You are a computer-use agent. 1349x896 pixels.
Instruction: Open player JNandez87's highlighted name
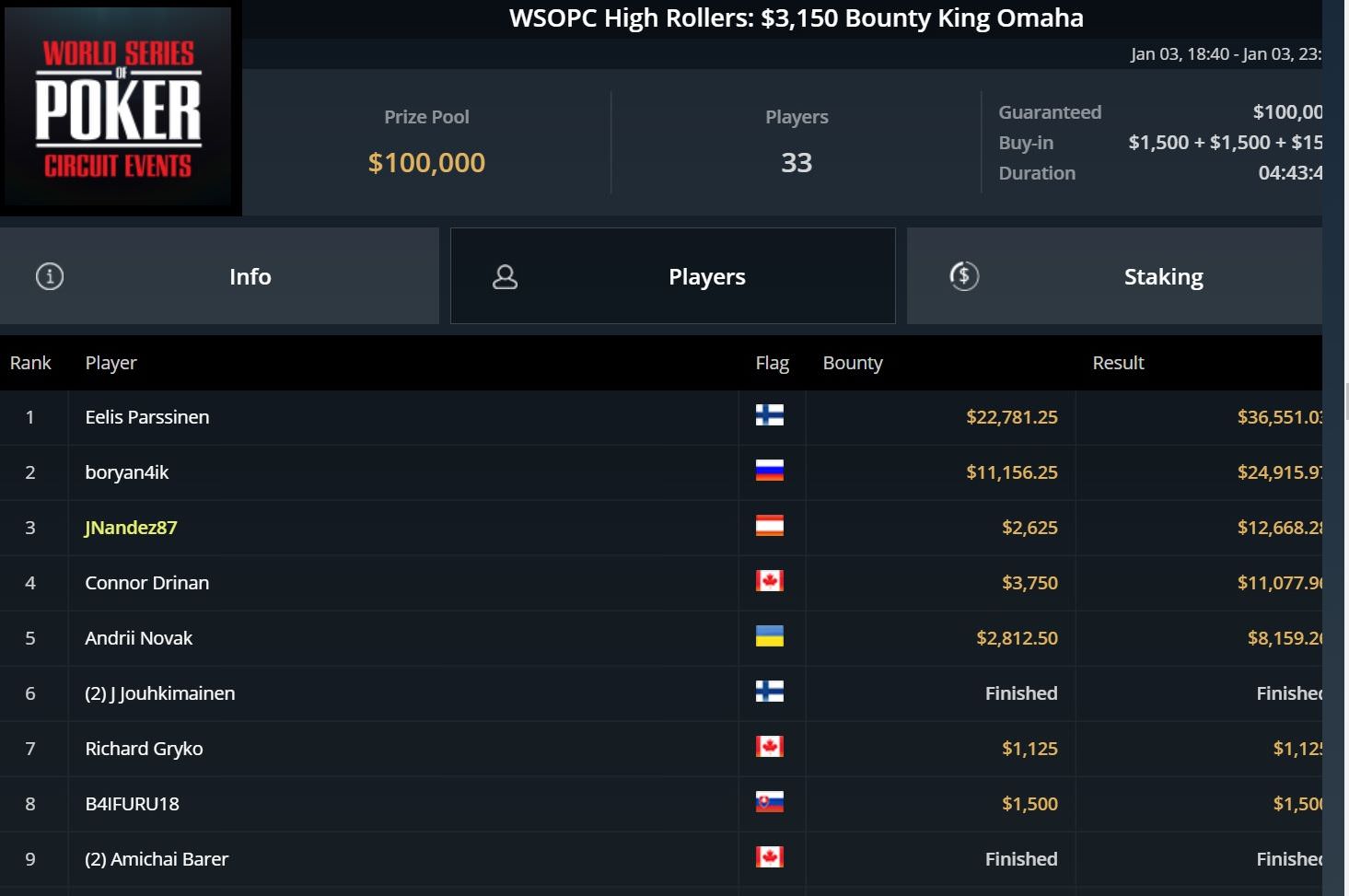[x=131, y=528]
